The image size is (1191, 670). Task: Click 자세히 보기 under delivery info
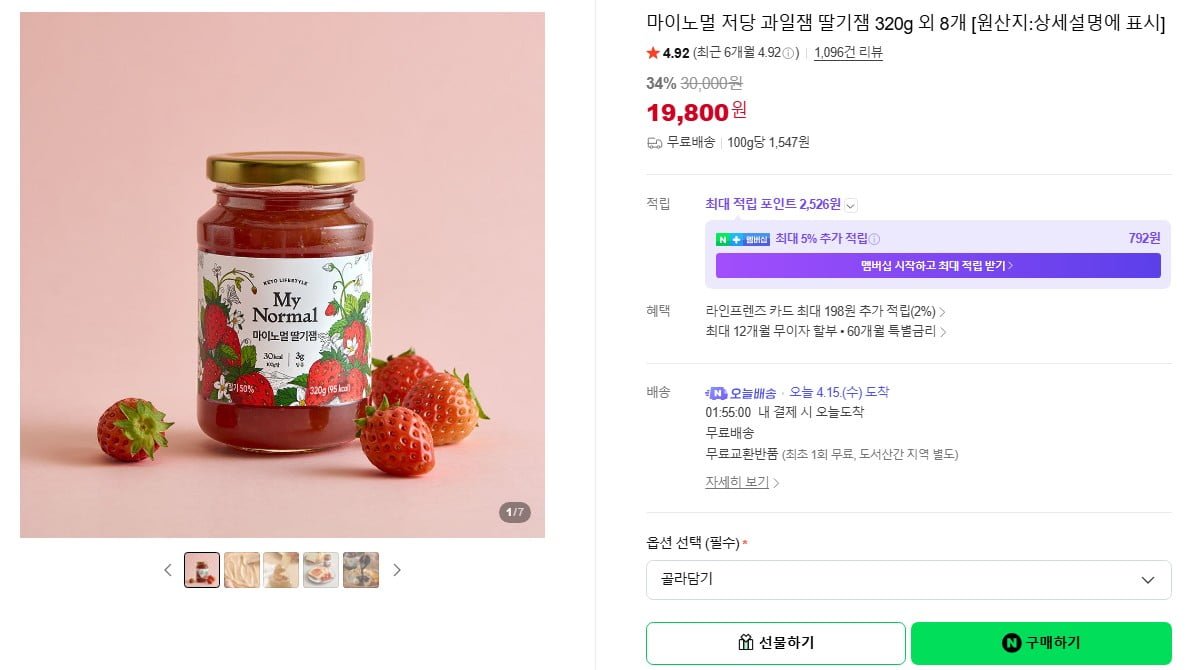pyautogui.click(x=741, y=482)
